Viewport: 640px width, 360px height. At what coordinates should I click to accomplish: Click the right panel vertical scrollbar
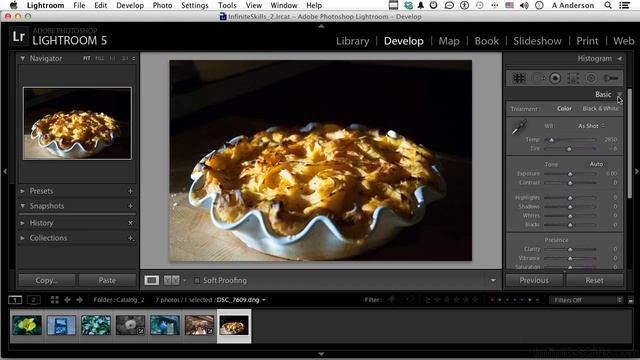click(629, 143)
